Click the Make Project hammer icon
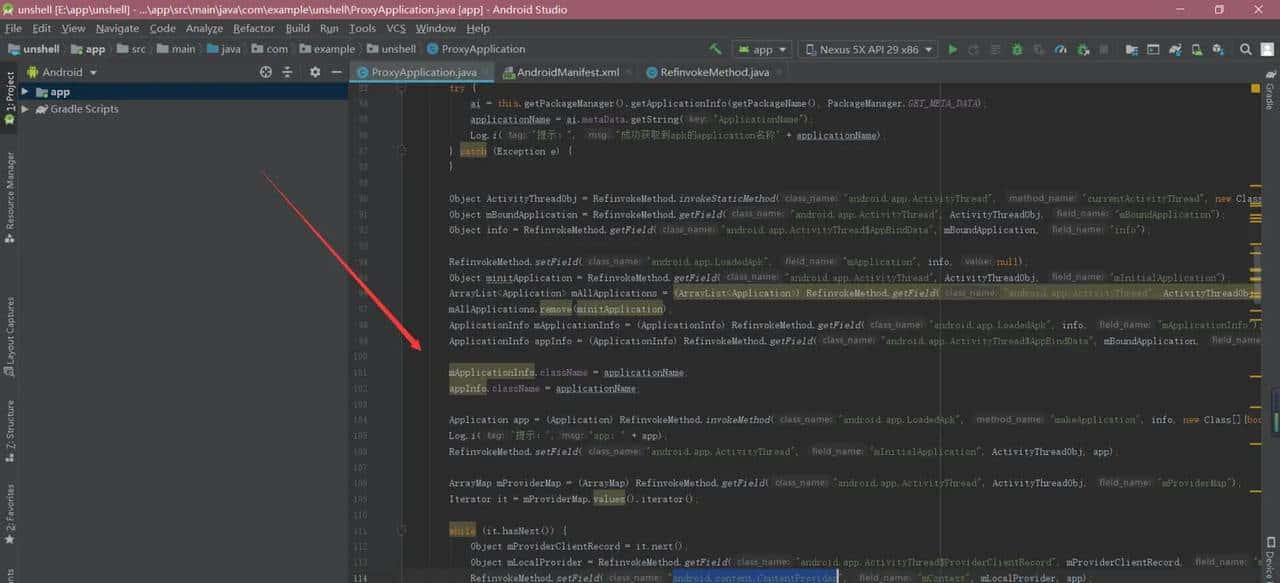Screen dimensions: 1280x583 [716, 49]
